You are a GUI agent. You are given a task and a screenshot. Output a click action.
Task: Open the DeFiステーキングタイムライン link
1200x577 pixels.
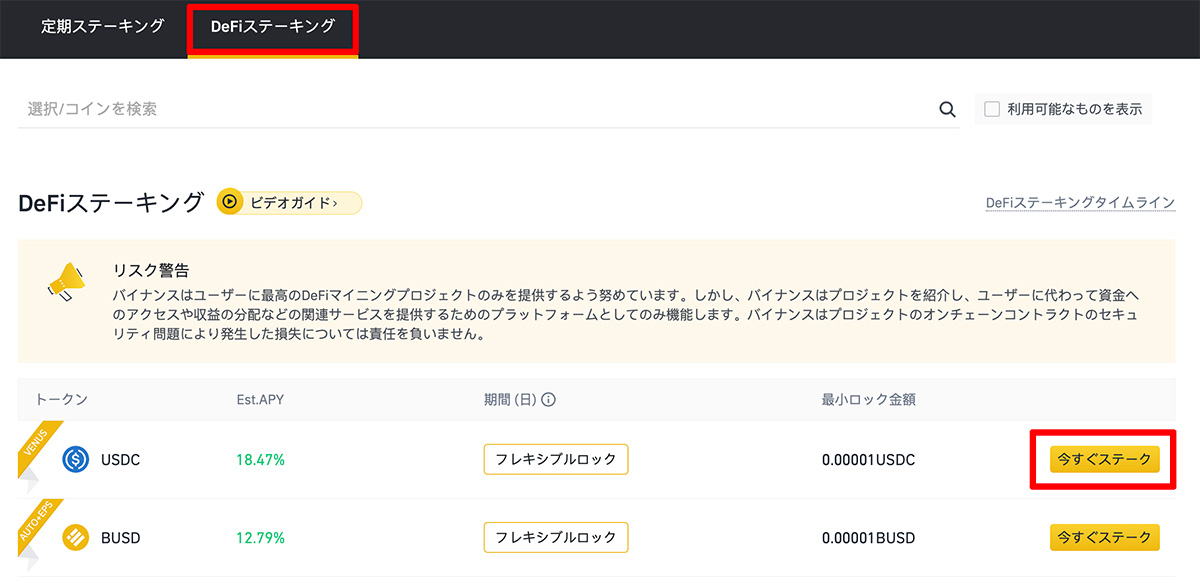point(1080,203)
